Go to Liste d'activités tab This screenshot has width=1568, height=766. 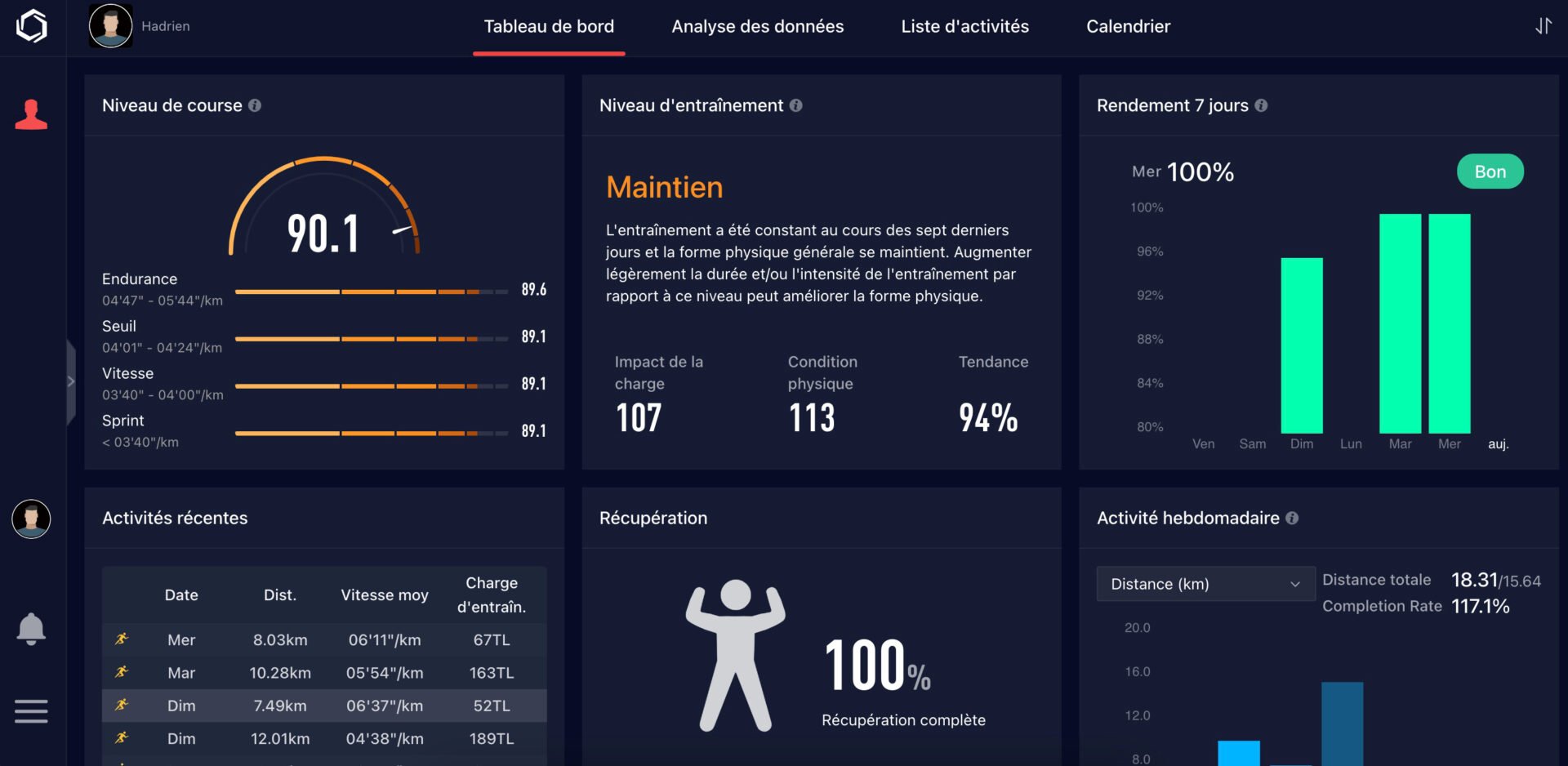[x=964, y=26]
